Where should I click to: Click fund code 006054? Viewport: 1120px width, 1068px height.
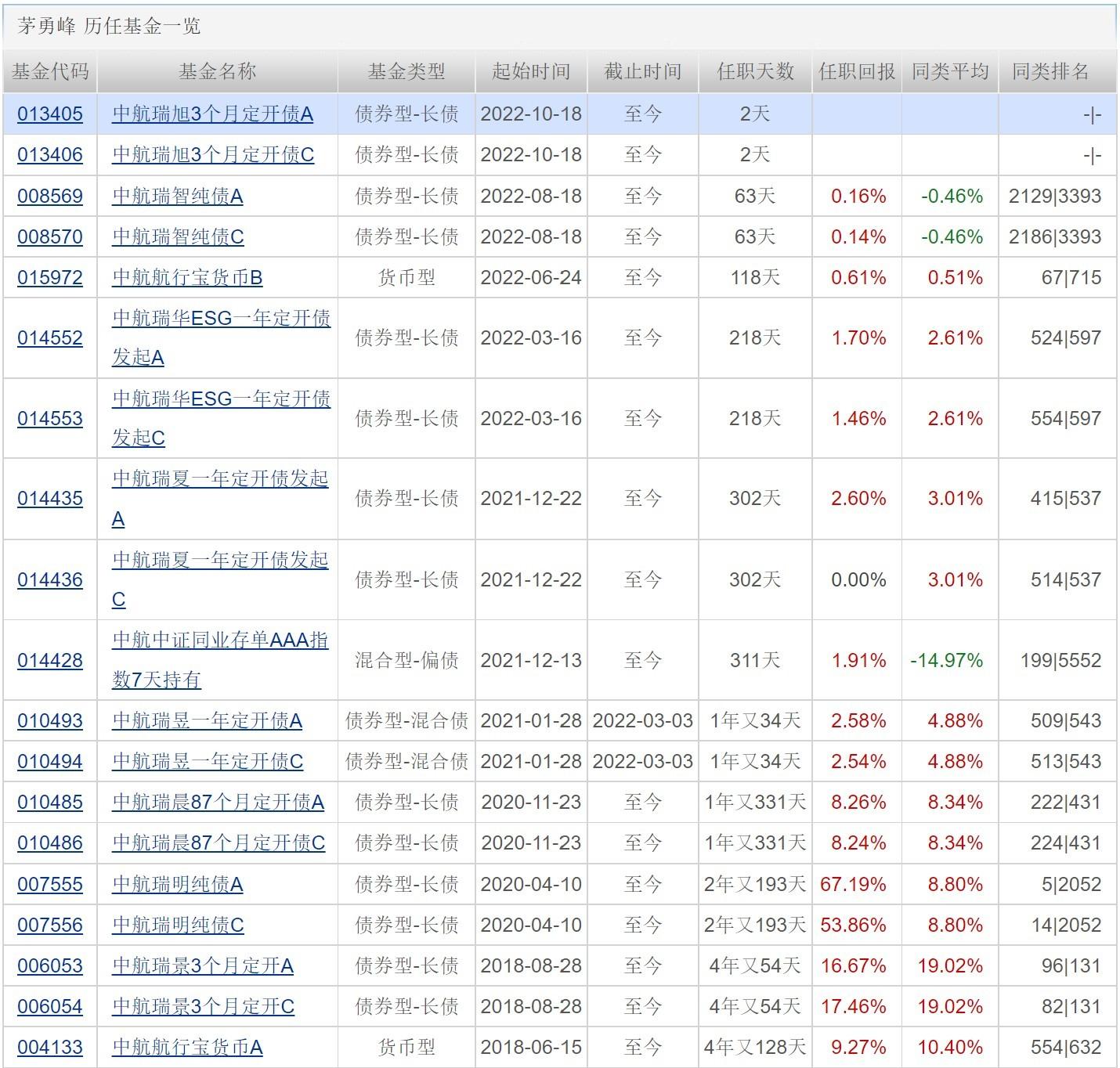(49, 1007)
